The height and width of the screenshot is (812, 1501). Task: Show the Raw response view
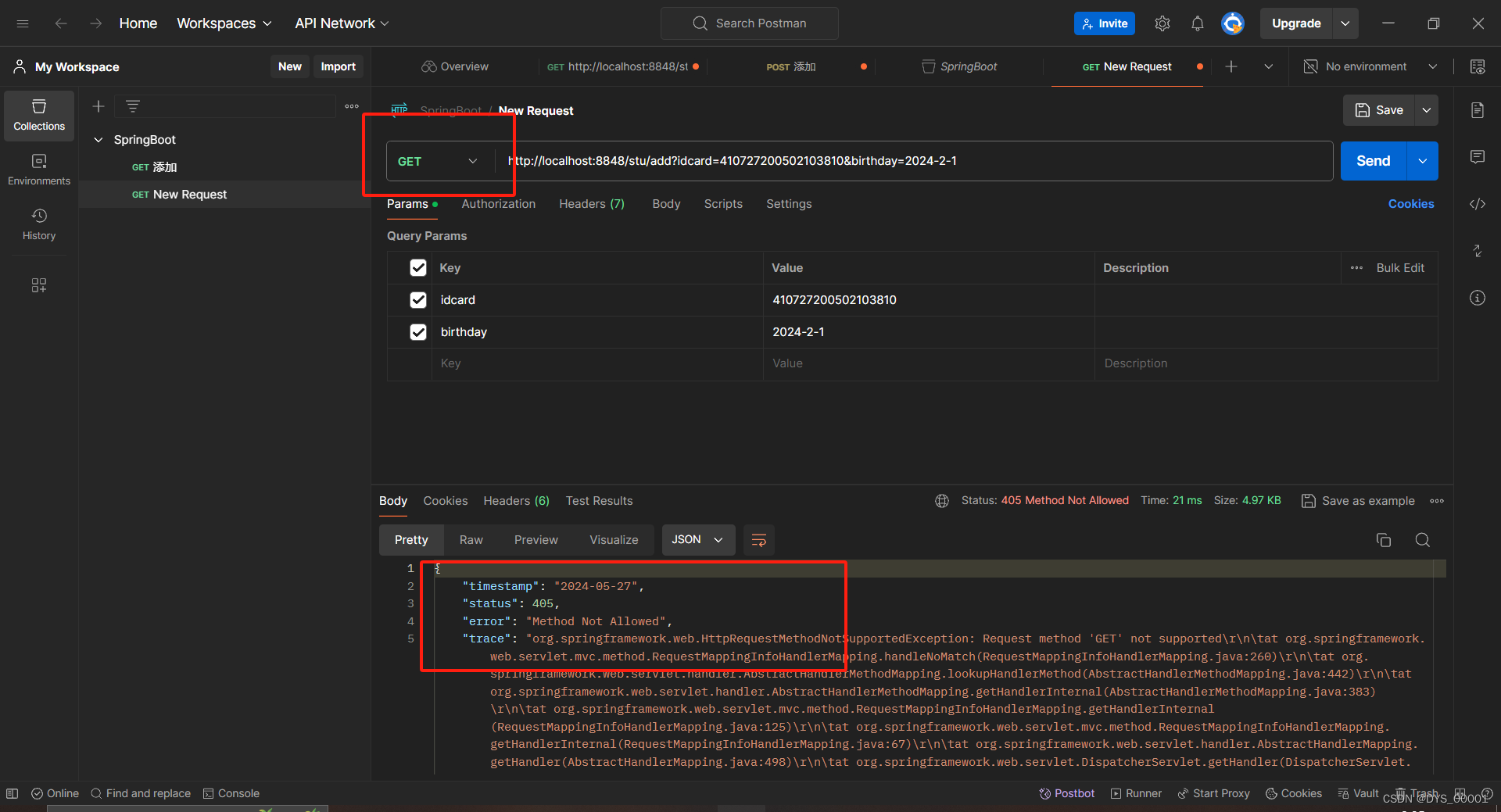(x=471, y=540)
